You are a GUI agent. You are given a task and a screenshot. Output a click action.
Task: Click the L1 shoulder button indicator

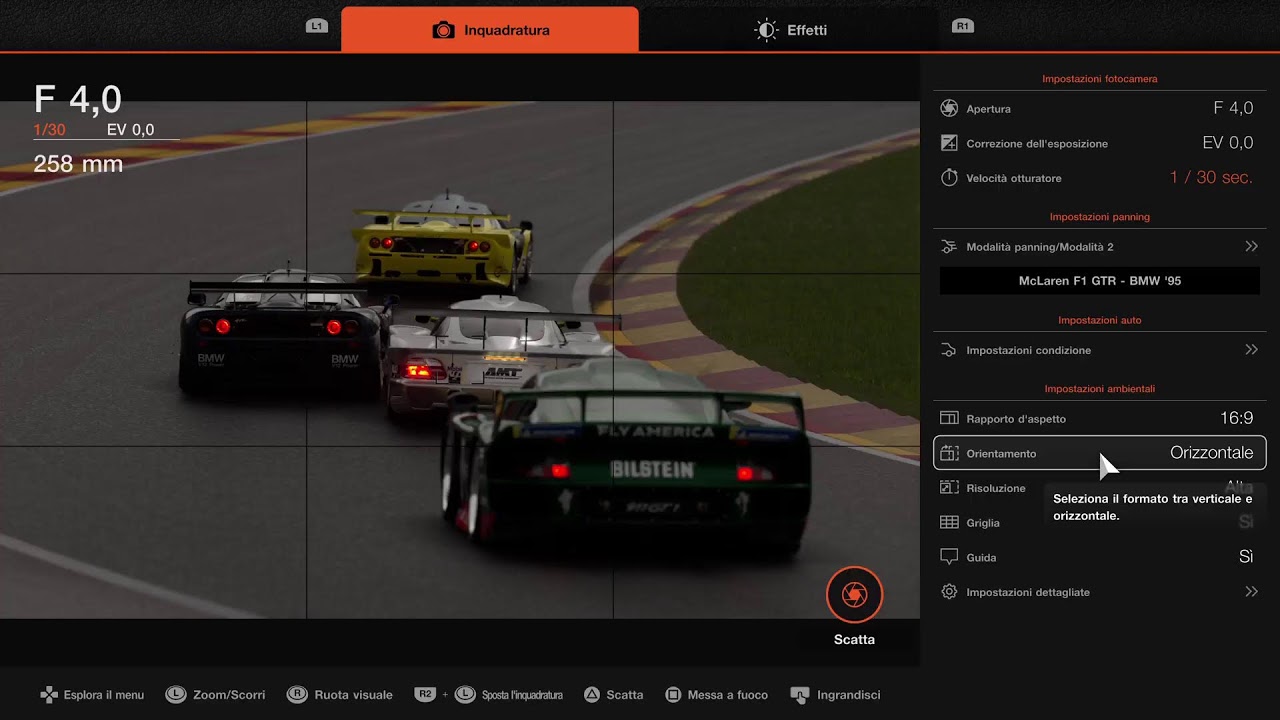point(317,26)
